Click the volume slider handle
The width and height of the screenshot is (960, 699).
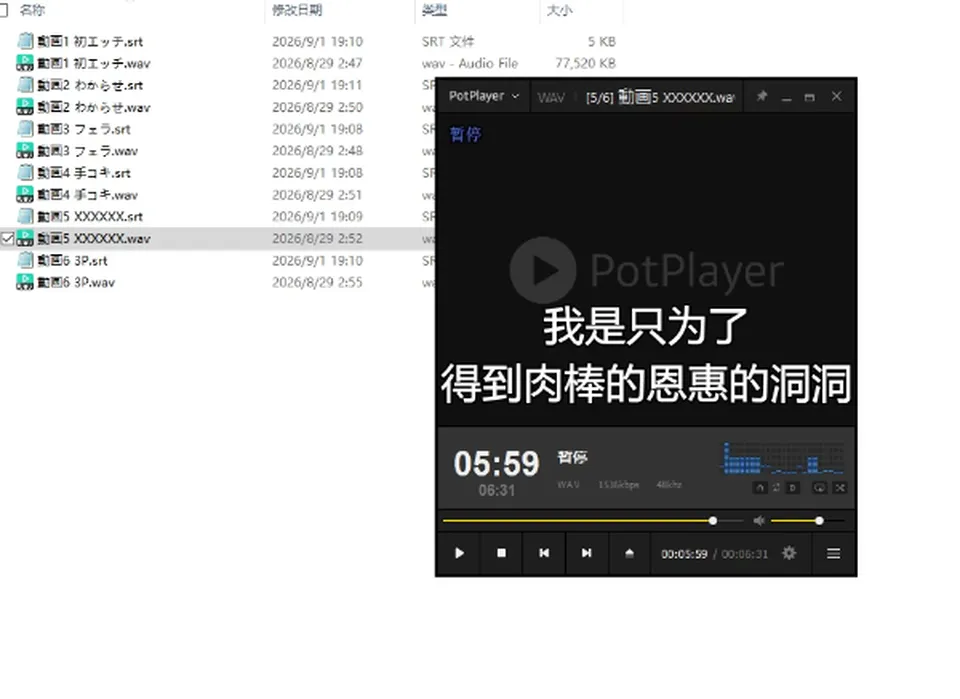tap(819, 521)
